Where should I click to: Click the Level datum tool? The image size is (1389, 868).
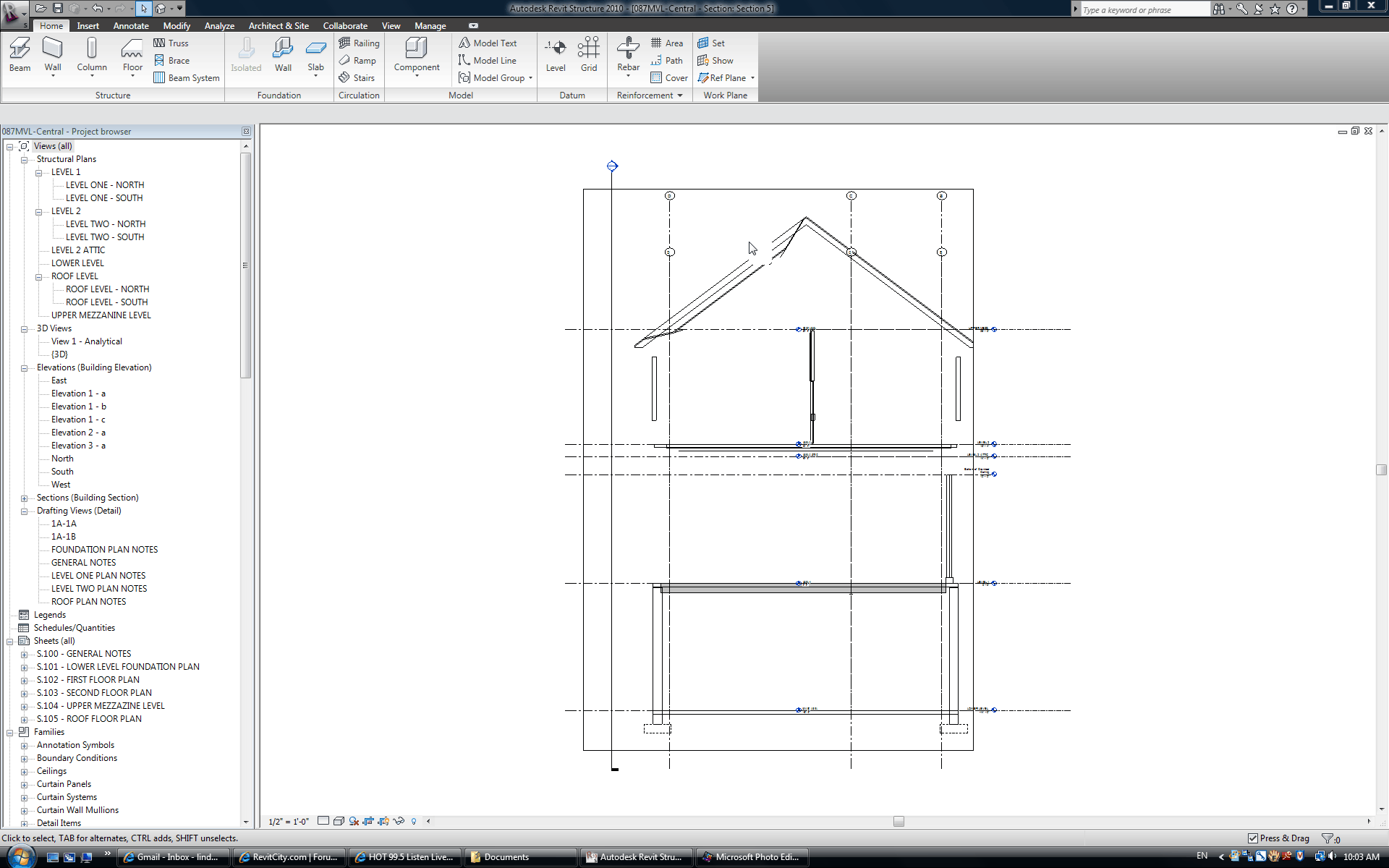click(556, 54)
